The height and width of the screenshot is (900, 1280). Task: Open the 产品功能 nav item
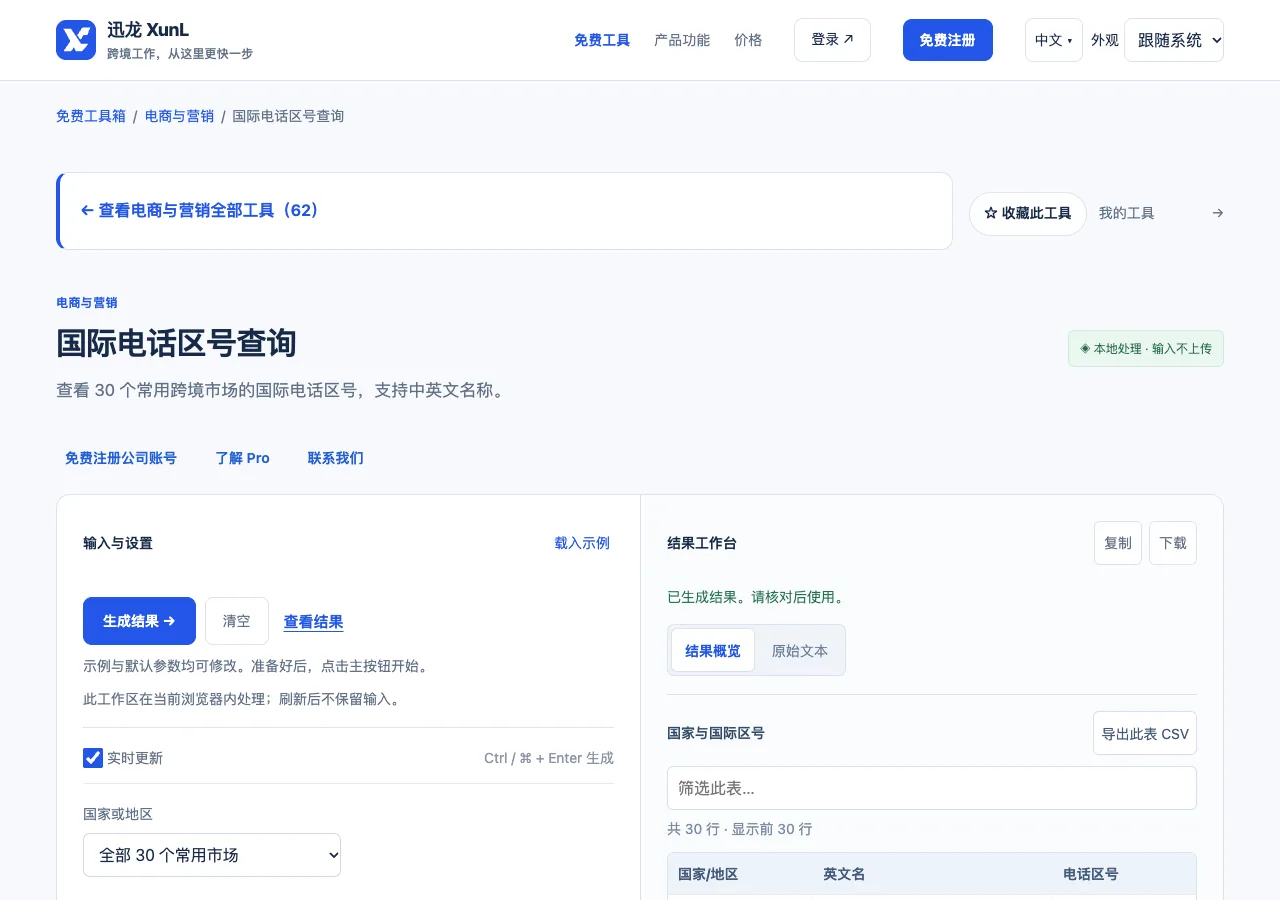[682, 40]
